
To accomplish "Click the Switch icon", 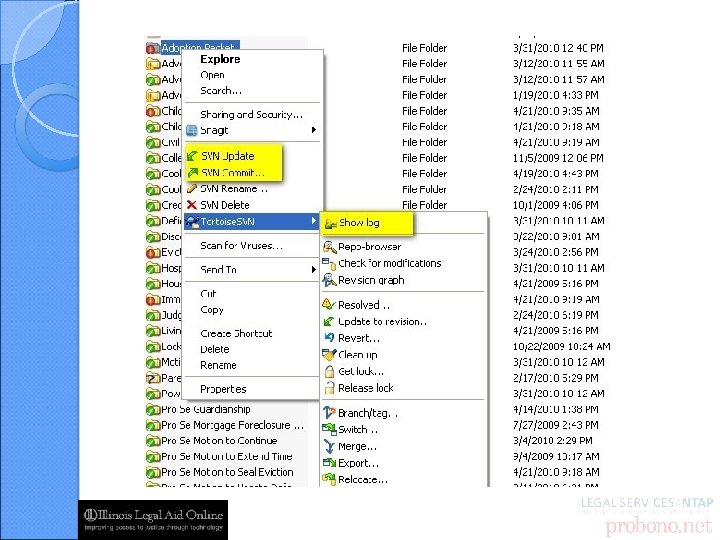I will coord(329,429).
